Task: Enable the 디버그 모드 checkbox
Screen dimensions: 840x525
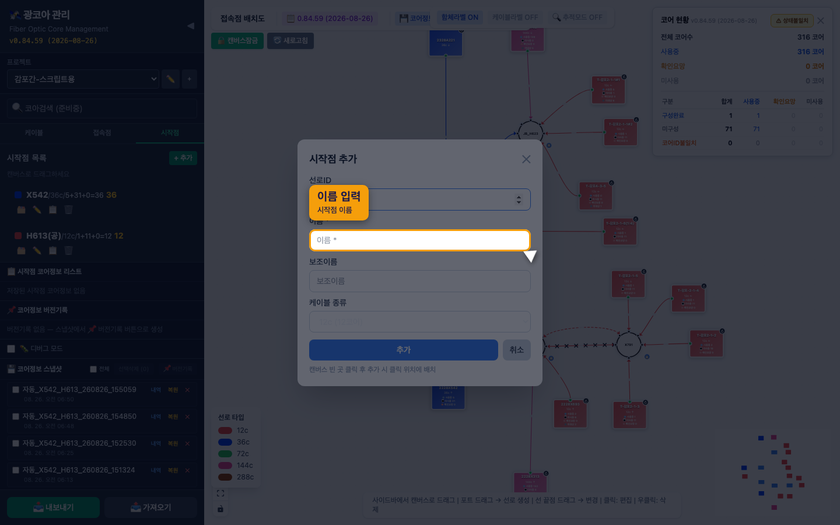Action: (11, 349)
